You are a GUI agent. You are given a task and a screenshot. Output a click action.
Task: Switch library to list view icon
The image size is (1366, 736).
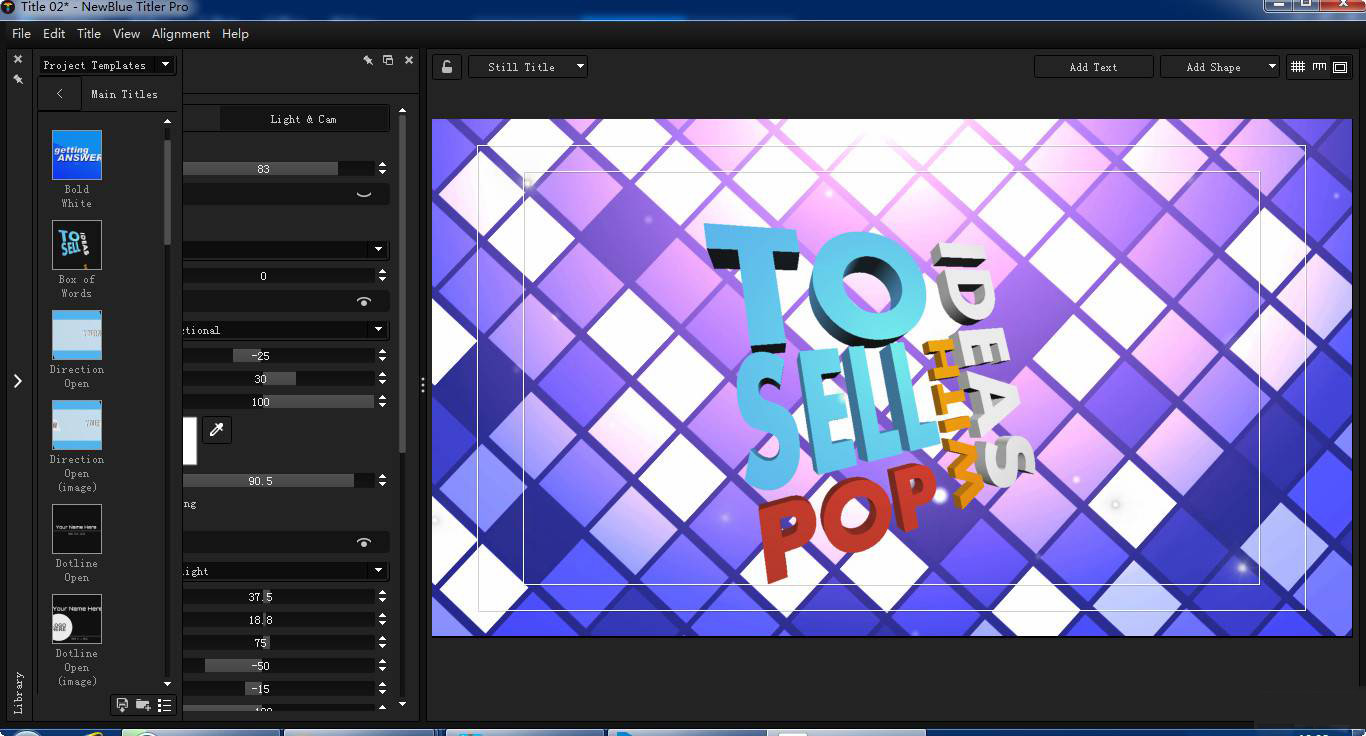pos(165,705)
